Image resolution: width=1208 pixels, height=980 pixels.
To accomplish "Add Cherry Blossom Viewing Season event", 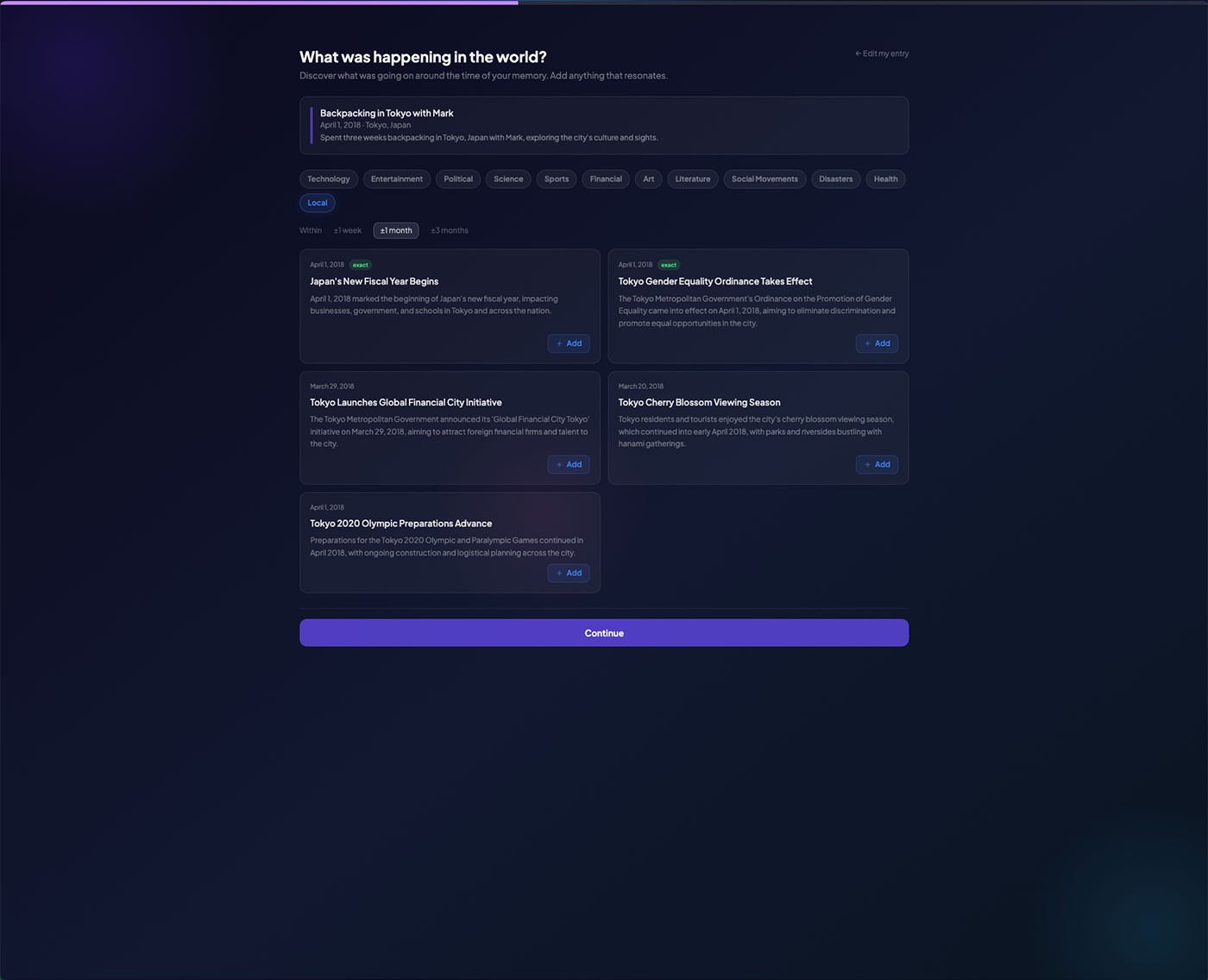I will pos(877,465).
